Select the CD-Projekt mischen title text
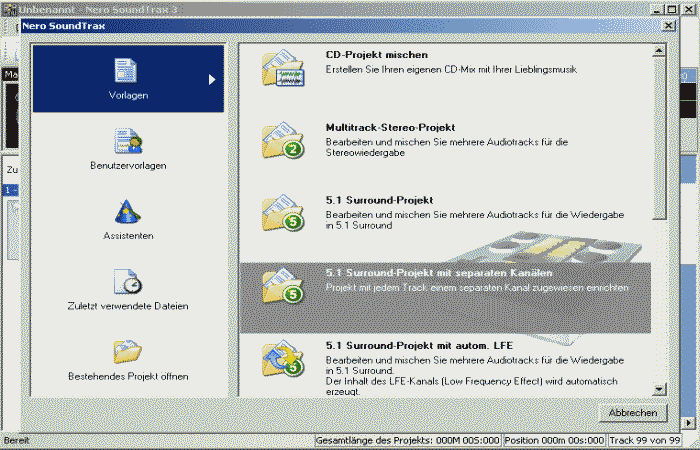Image resolution: width=700 pixels, height=450 pixels. (x=376, y=55)
